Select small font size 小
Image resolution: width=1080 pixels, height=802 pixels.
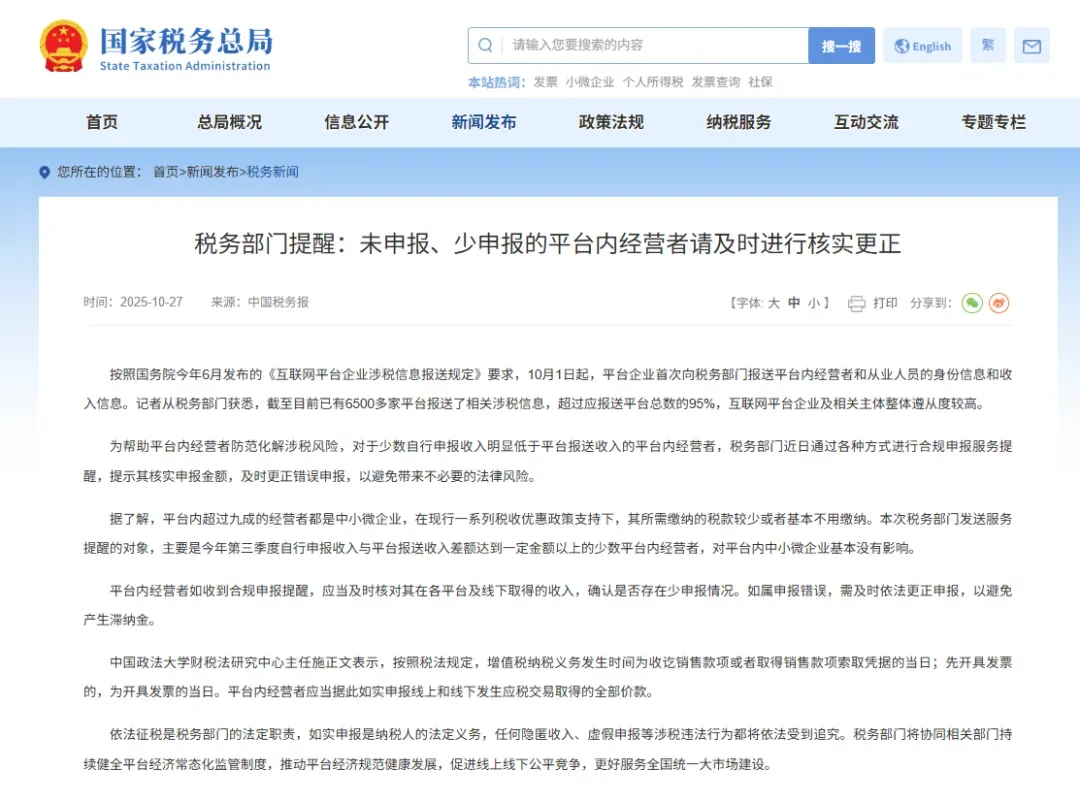pos(816,303)
